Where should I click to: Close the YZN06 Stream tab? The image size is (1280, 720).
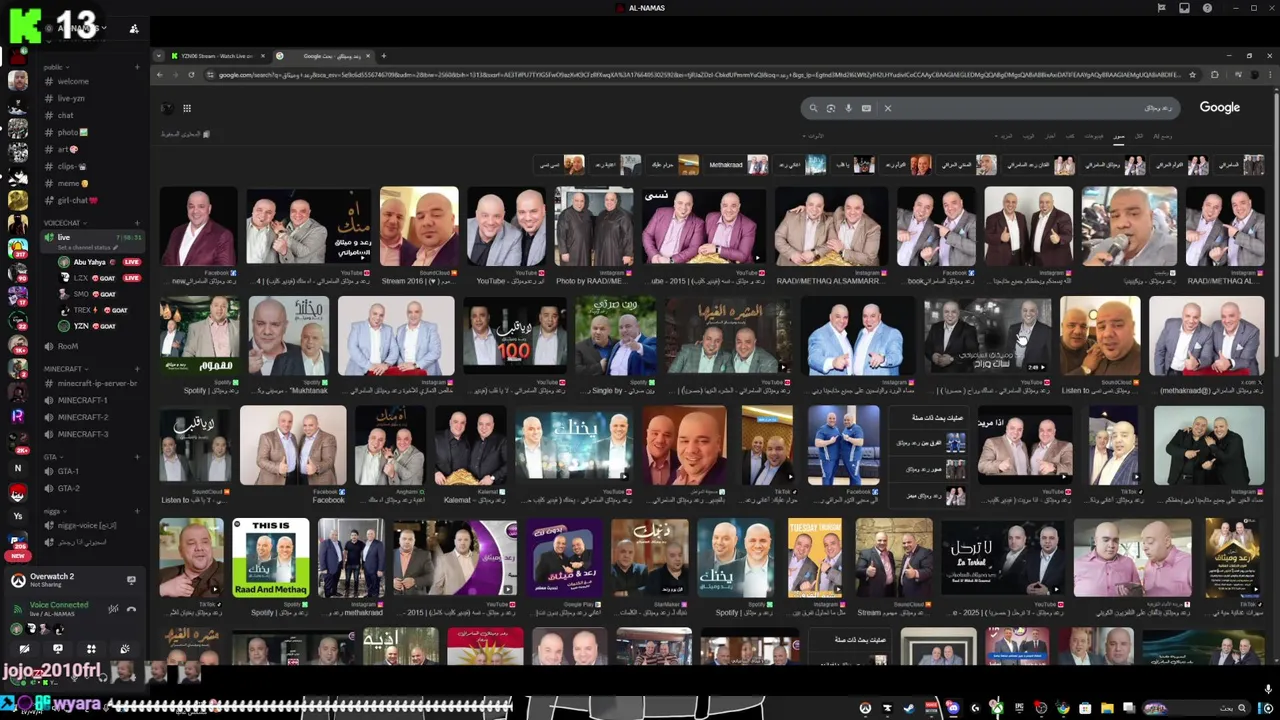point(261,56)
